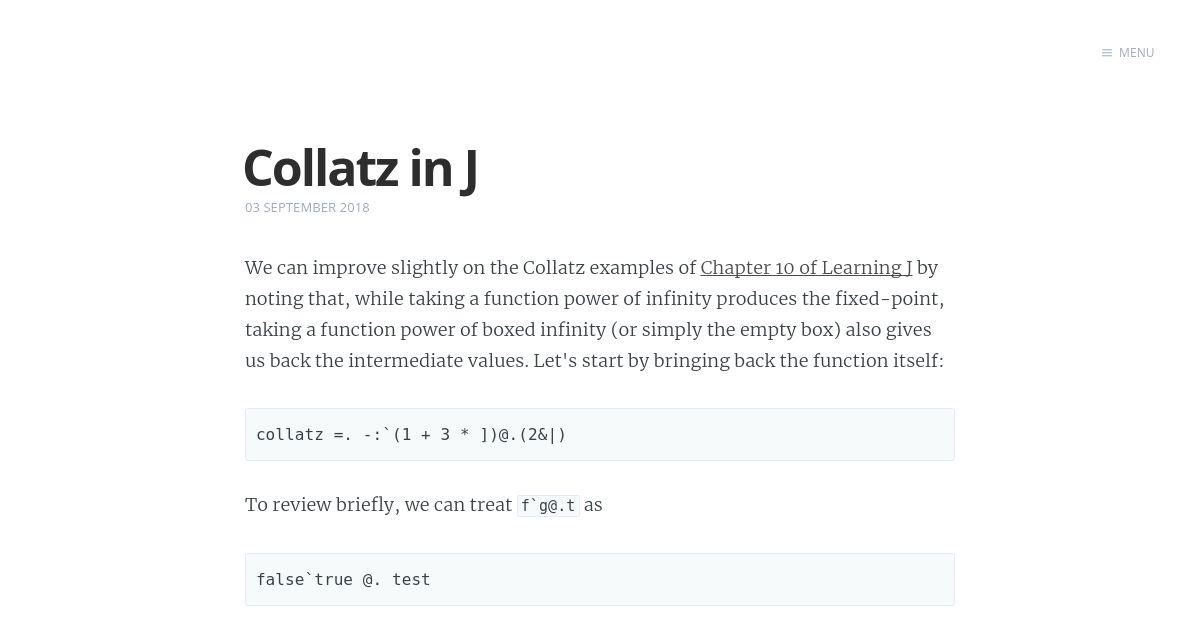The height and width of the screenshot is (630, 1200).
Task: Click the word Collatz in the first paragraph
Action: tap(553, 268)
